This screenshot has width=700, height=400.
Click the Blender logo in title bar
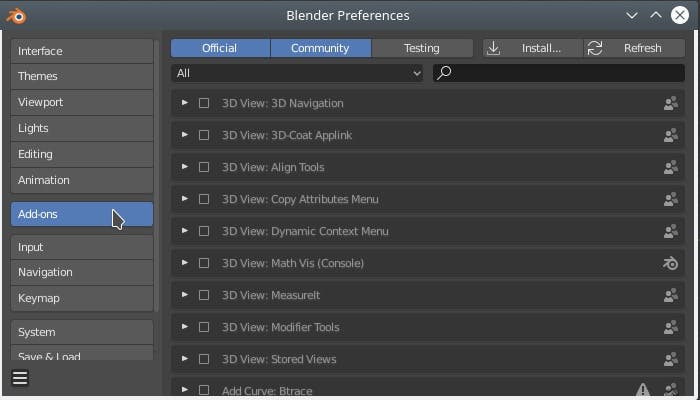click(16, 16)
